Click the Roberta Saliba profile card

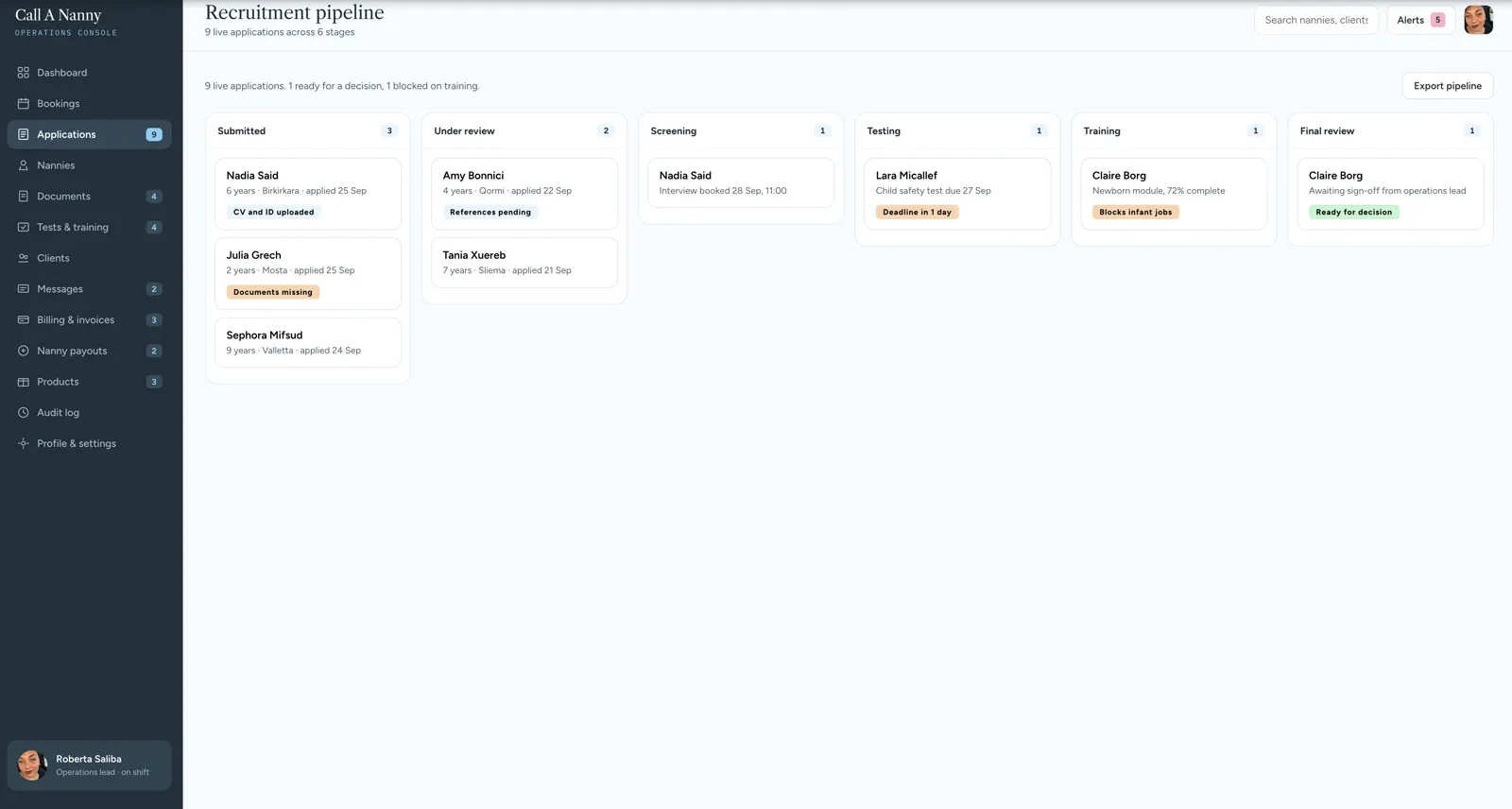[90, 766]
